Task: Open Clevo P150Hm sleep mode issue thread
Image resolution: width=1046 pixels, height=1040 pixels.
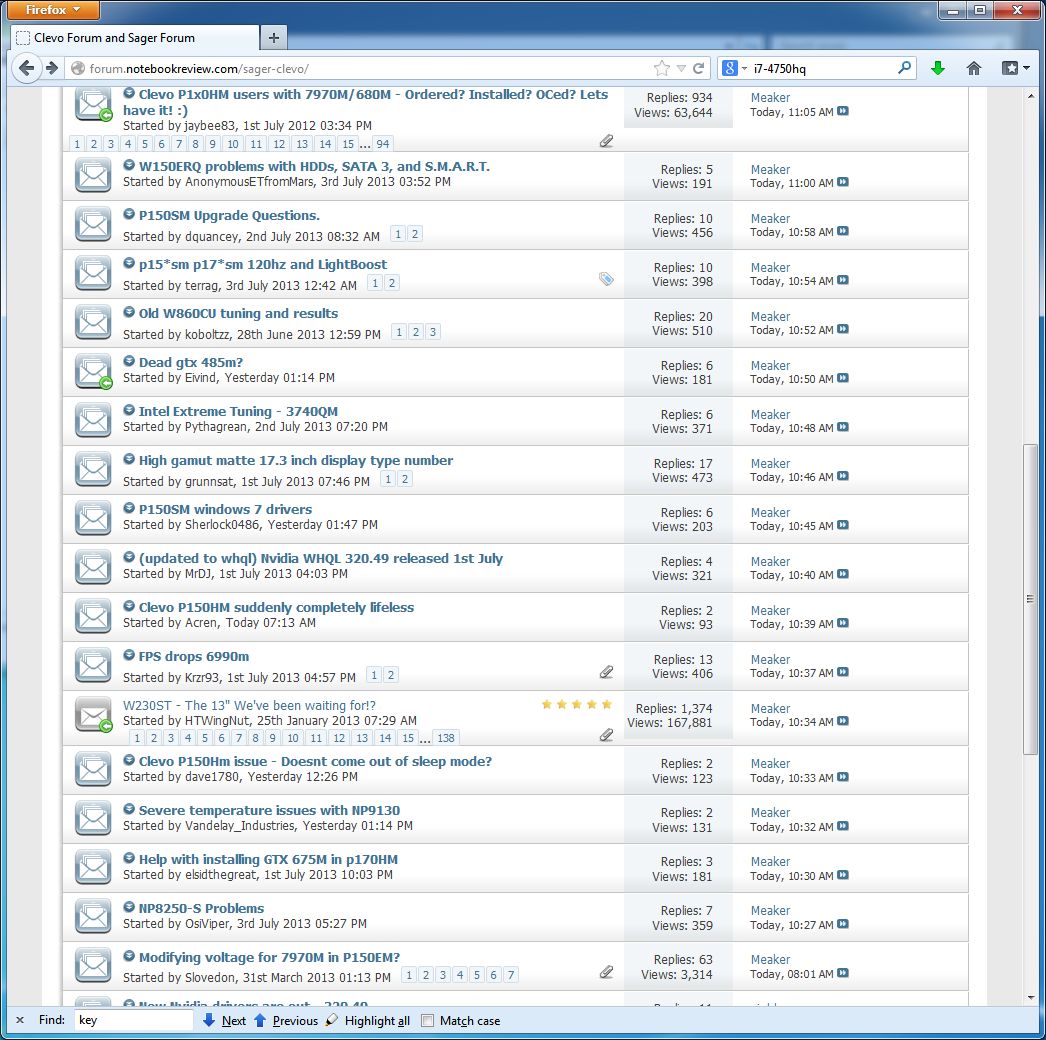Action: (315, 761)
